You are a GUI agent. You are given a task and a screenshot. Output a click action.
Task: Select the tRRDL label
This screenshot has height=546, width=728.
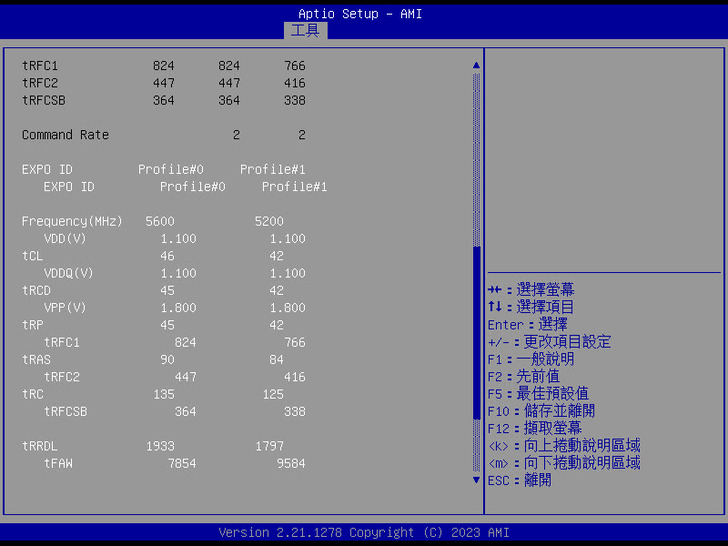[40, 446]
